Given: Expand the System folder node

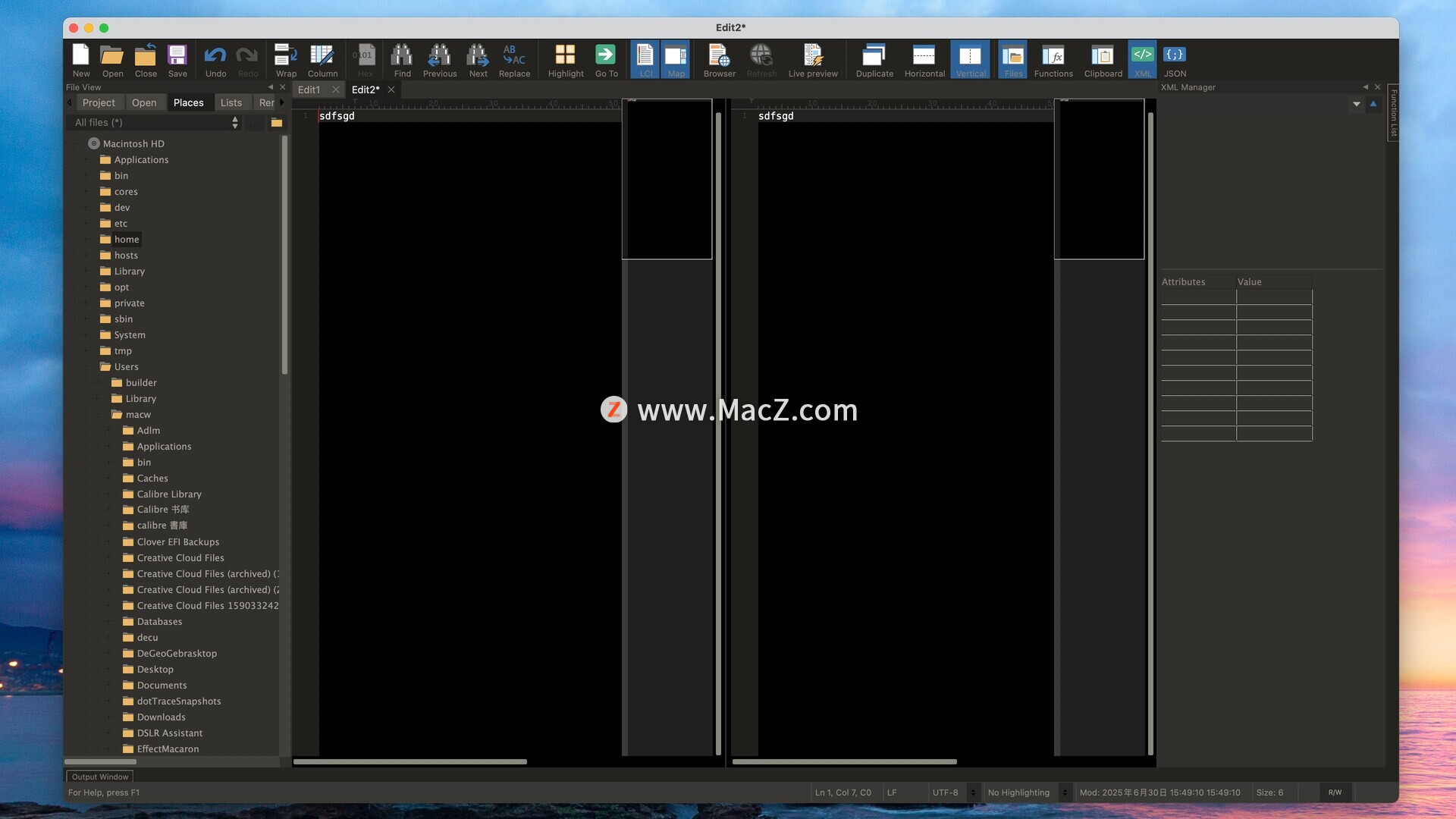Looking at the screenshot, I should [86, 334].
